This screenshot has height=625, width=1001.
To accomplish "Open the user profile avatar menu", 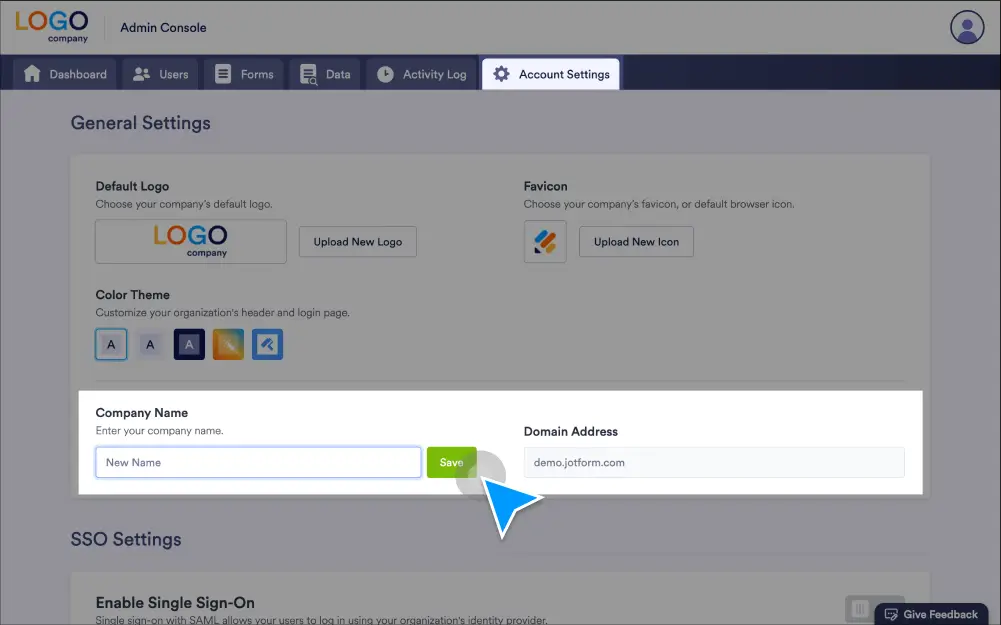I will pyautogui.click(x=967, y=28).
